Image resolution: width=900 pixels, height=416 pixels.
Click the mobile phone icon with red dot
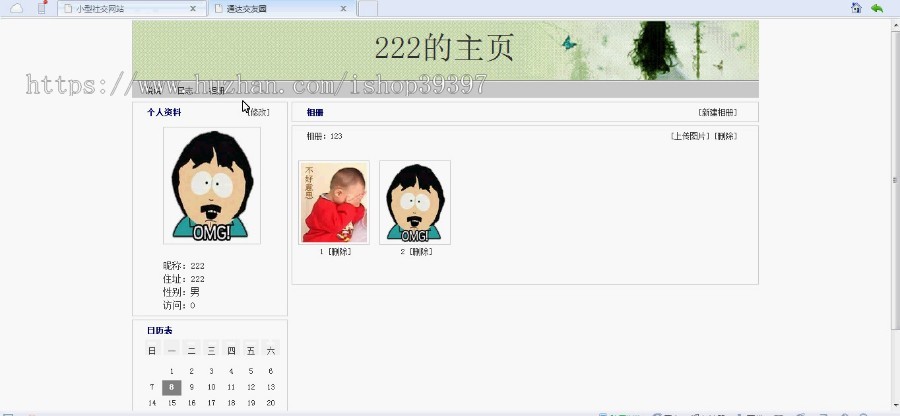point(42,7)
